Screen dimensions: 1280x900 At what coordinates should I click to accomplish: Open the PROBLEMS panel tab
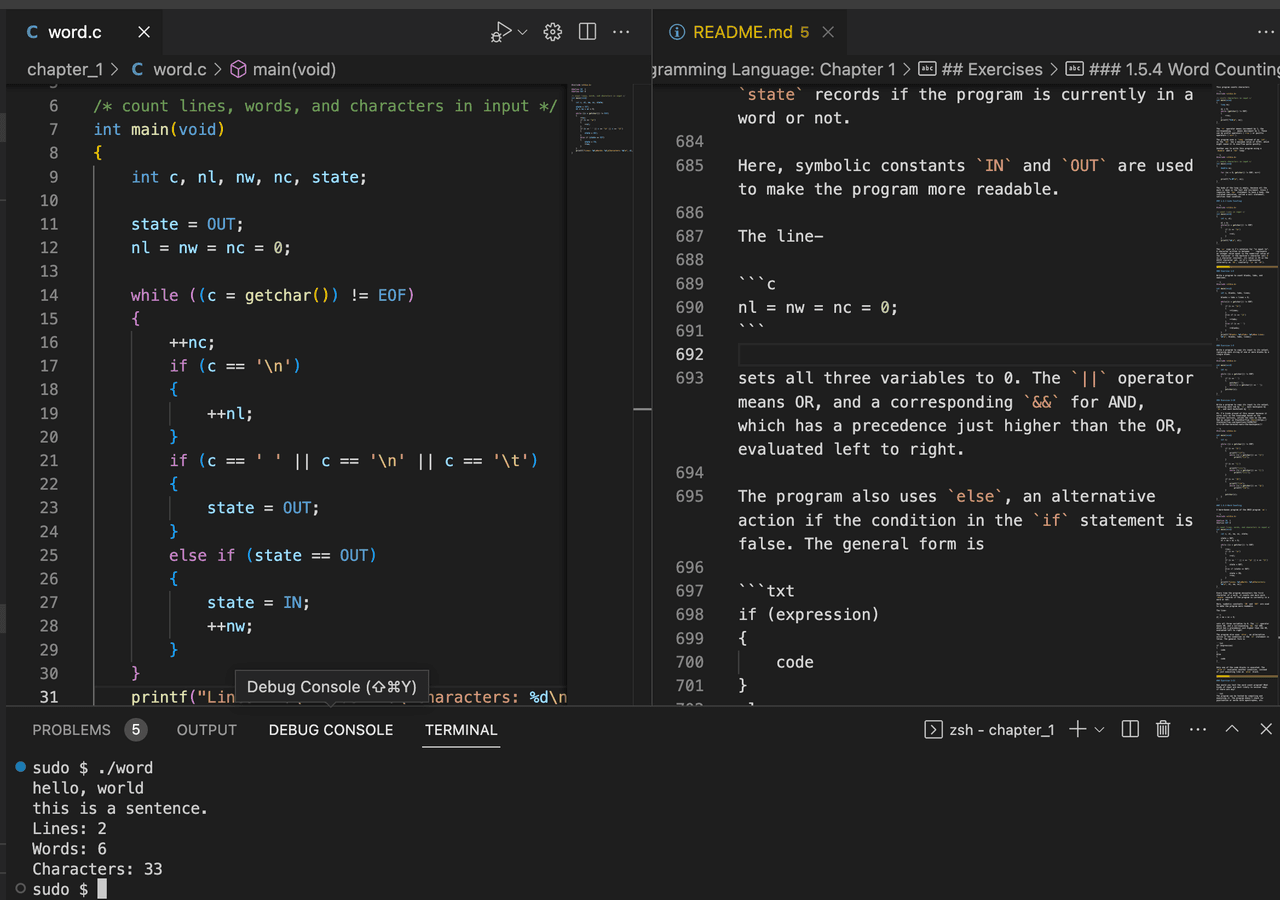coord(71,730)
